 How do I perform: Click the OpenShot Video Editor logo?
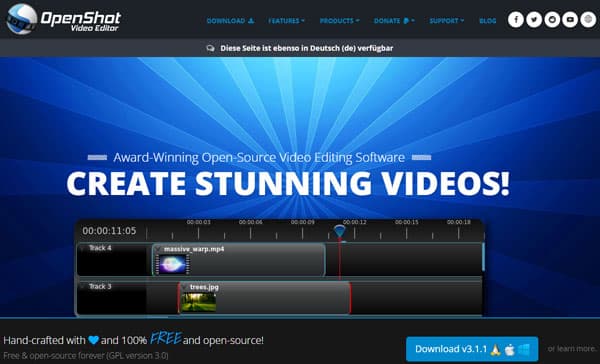pos(64,19)
